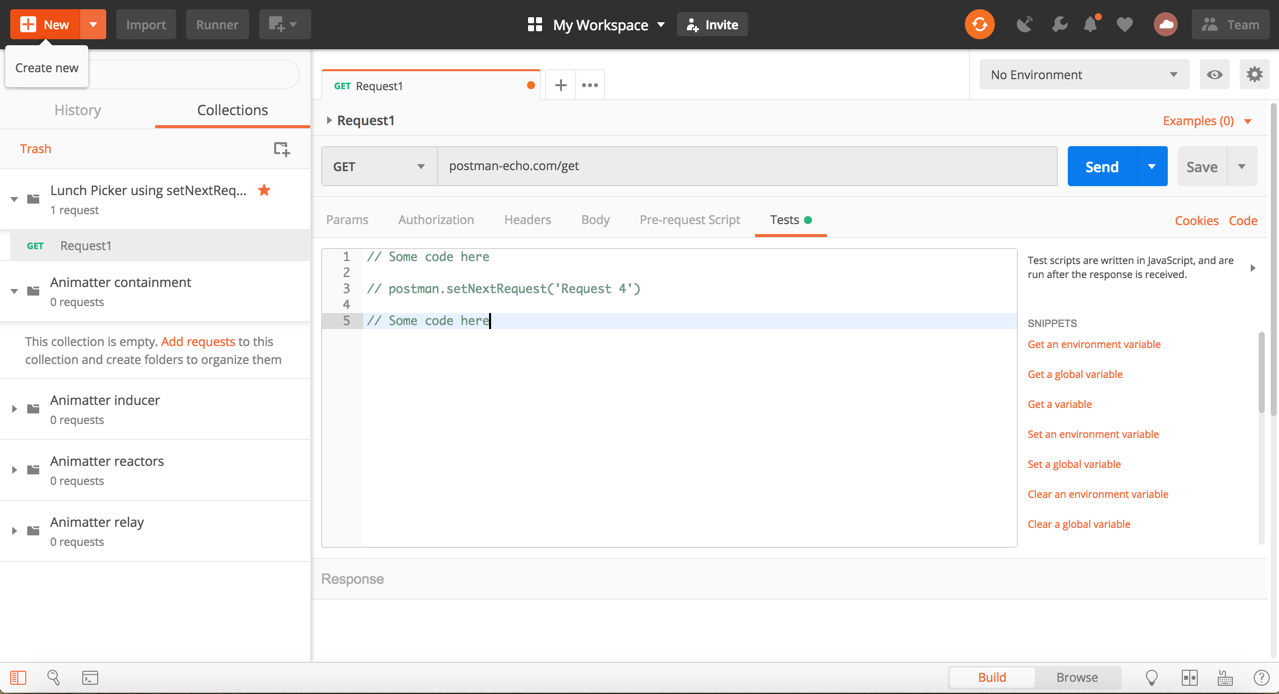Open the Cookies link

coord(1196,221)
